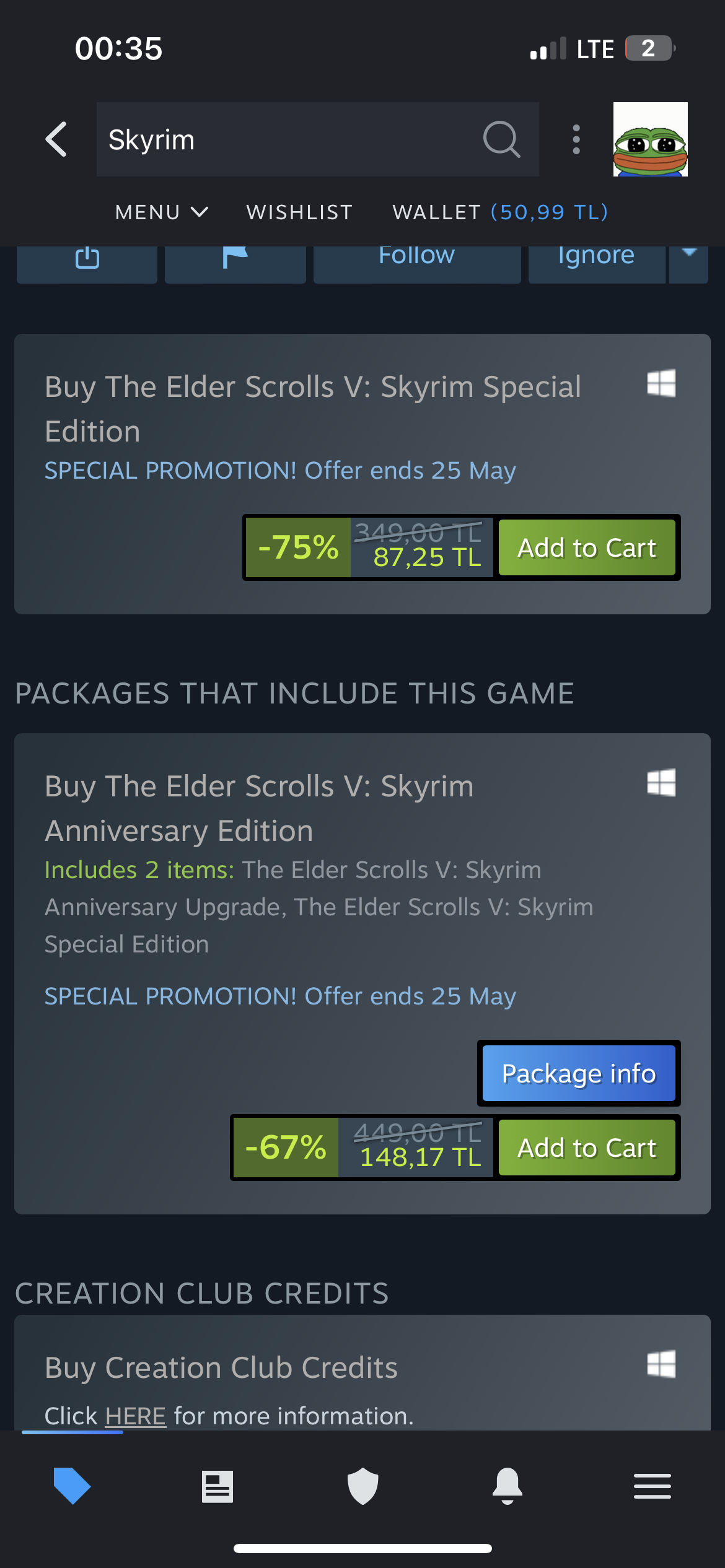Tap the search magnifier icon
This screenshot has height=1568, width=725.
click(501, 139)
